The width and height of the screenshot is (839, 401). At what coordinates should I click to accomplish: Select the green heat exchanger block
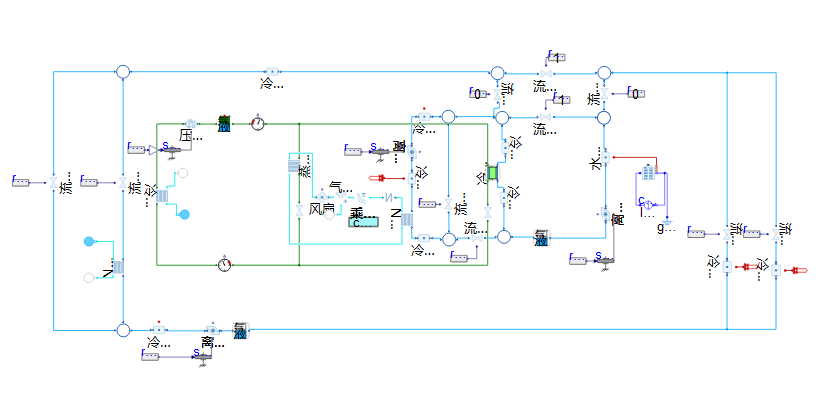point(492,173)
